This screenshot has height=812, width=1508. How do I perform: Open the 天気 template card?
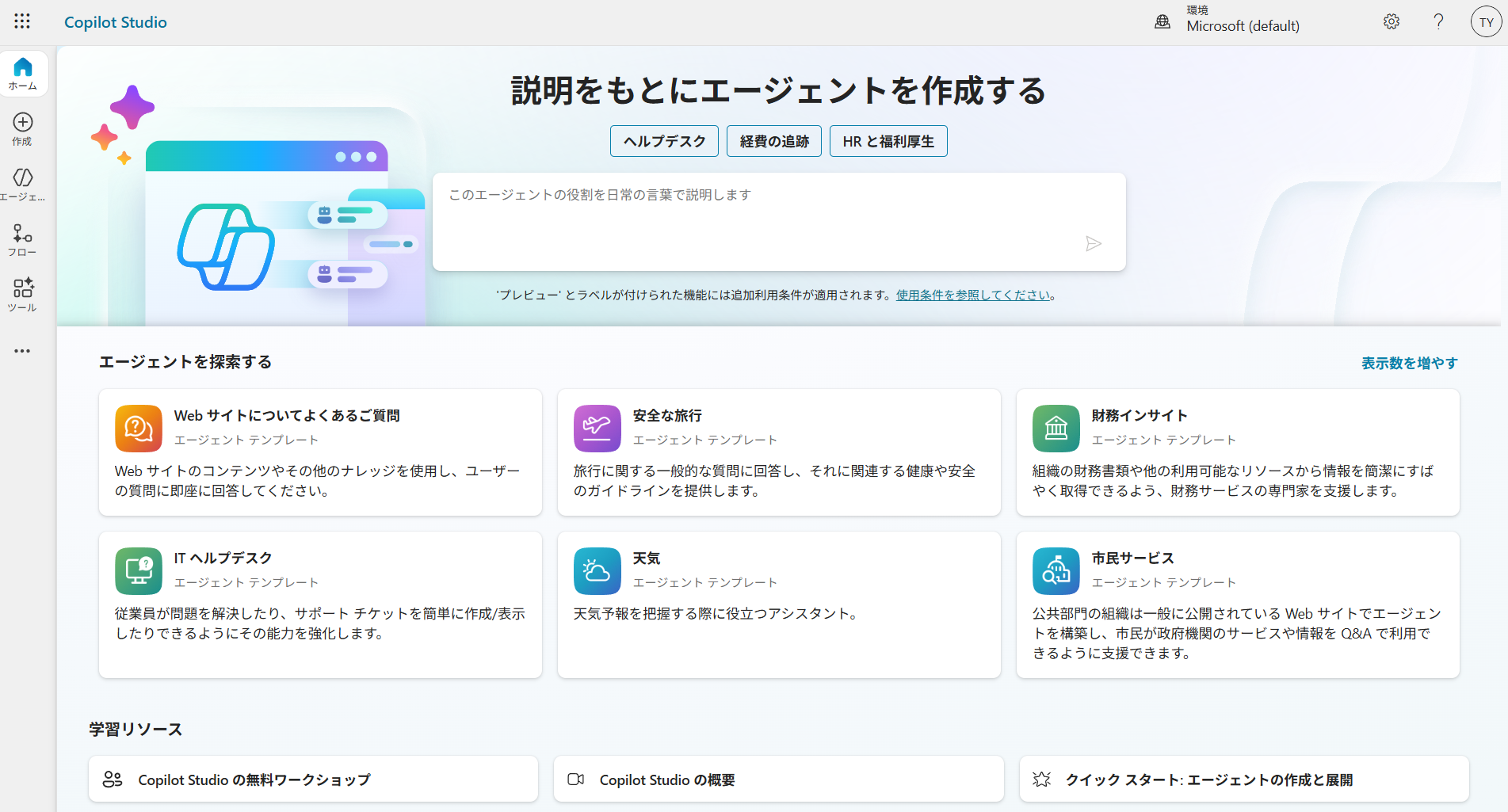point(779,604)
